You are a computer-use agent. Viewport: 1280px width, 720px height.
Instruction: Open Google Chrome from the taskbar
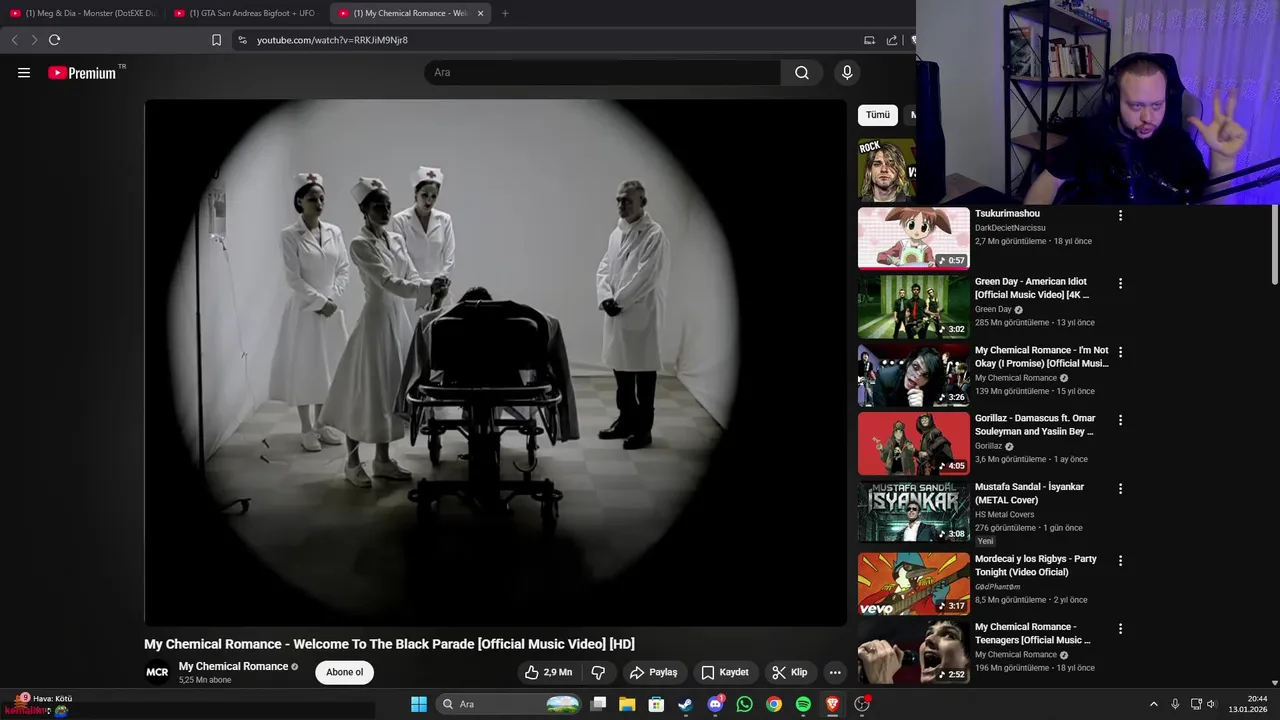click(774, 704)
